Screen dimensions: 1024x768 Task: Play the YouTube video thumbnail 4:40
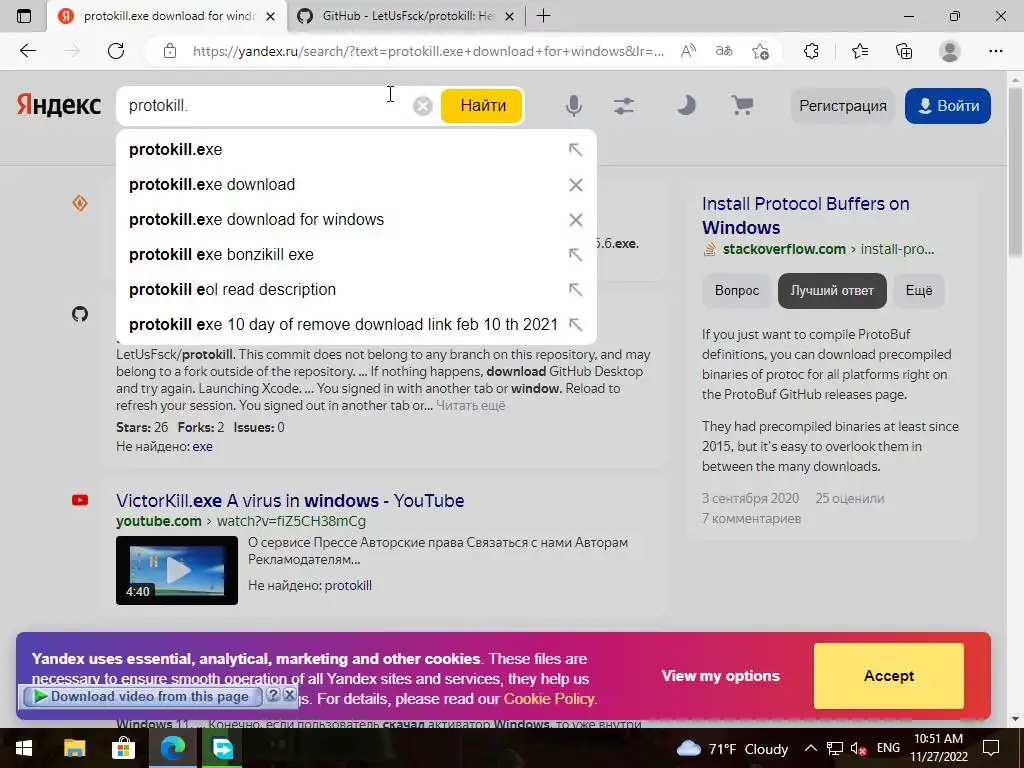pyautogui.click(x=177, y=570)
